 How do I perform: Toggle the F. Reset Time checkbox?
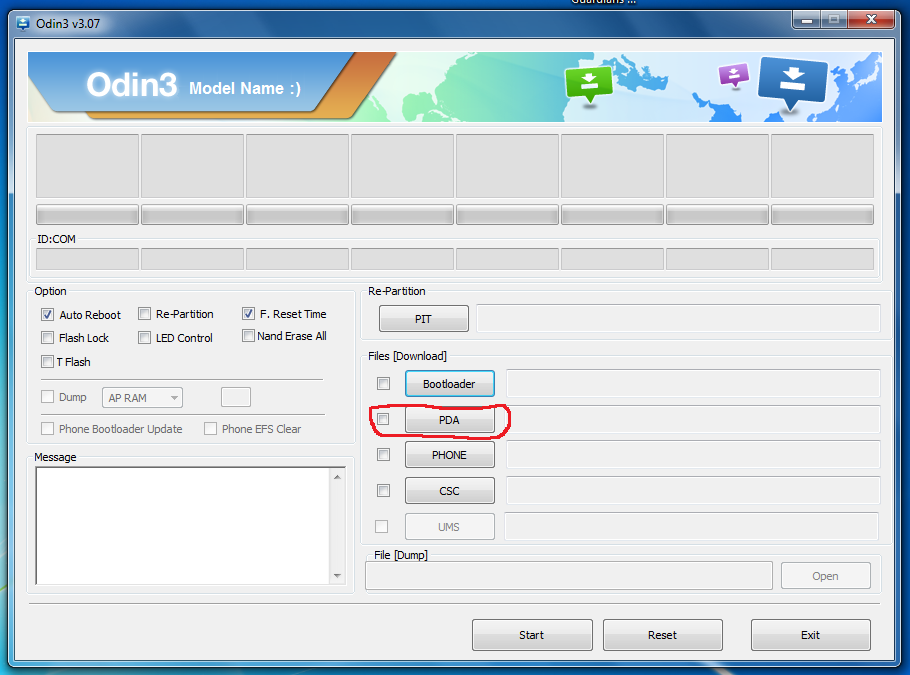click(x=248, y=313)
